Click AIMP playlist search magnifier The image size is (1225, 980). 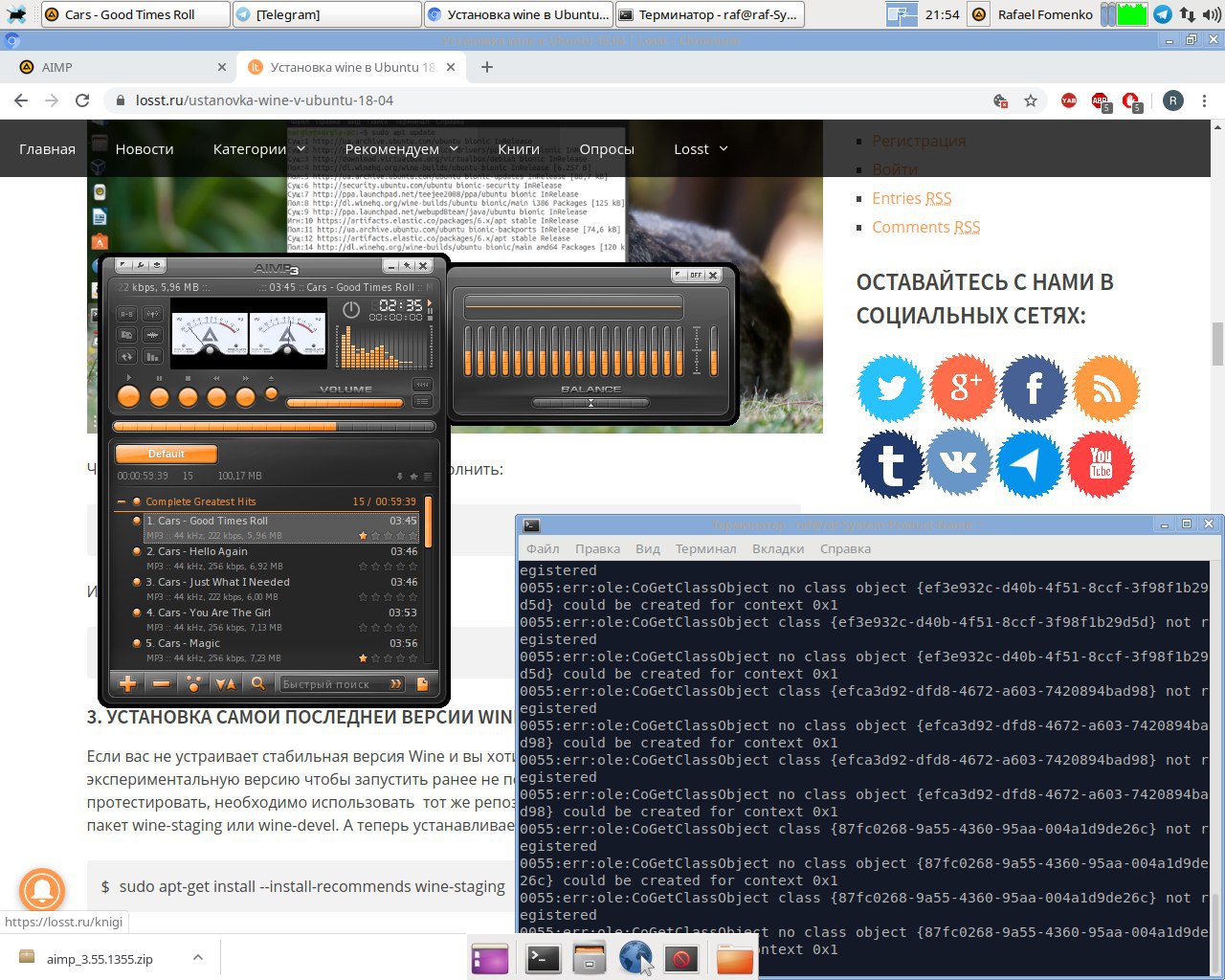(x=258, y=683)
